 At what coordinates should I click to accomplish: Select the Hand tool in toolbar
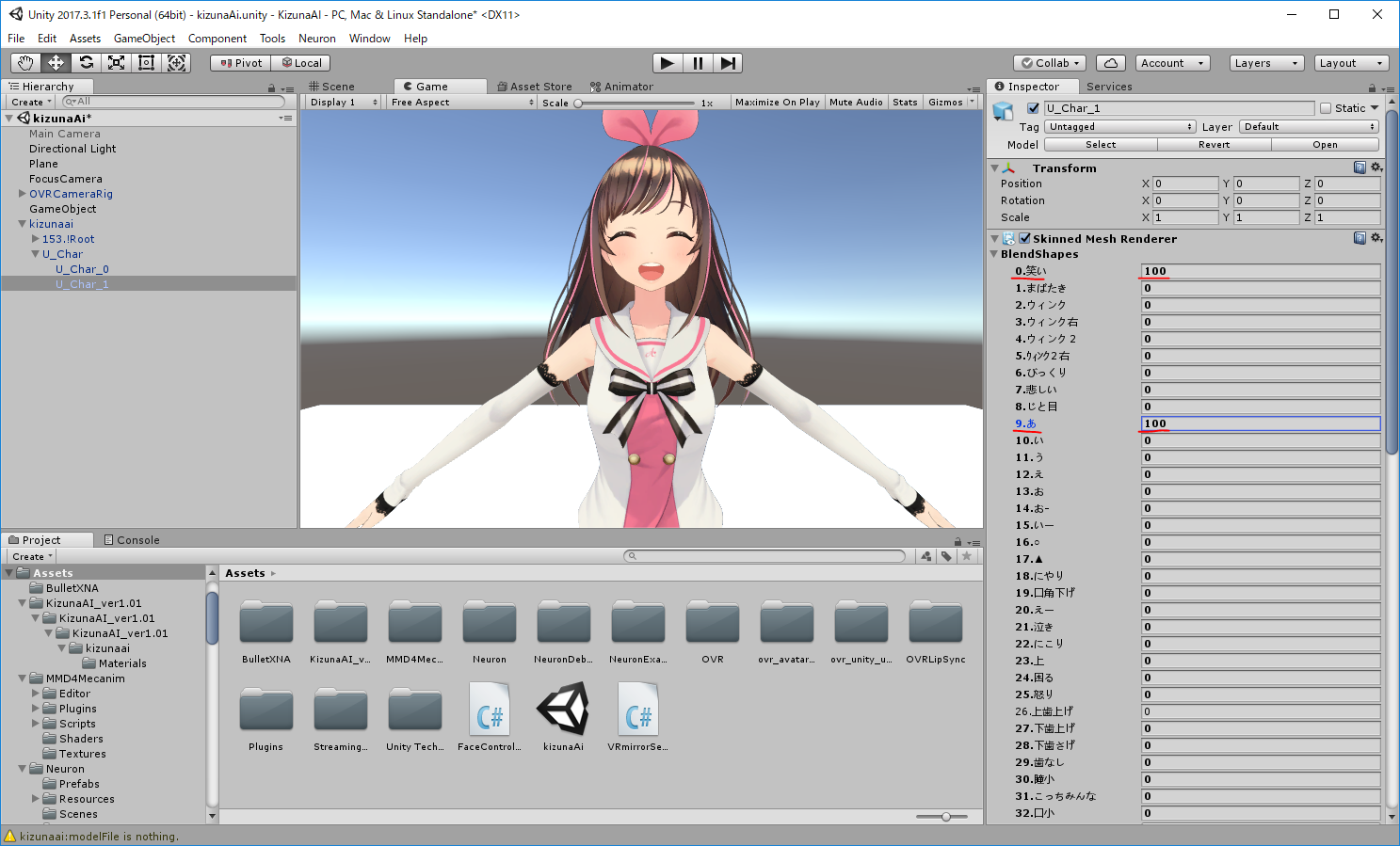click(x=25, y=63)
